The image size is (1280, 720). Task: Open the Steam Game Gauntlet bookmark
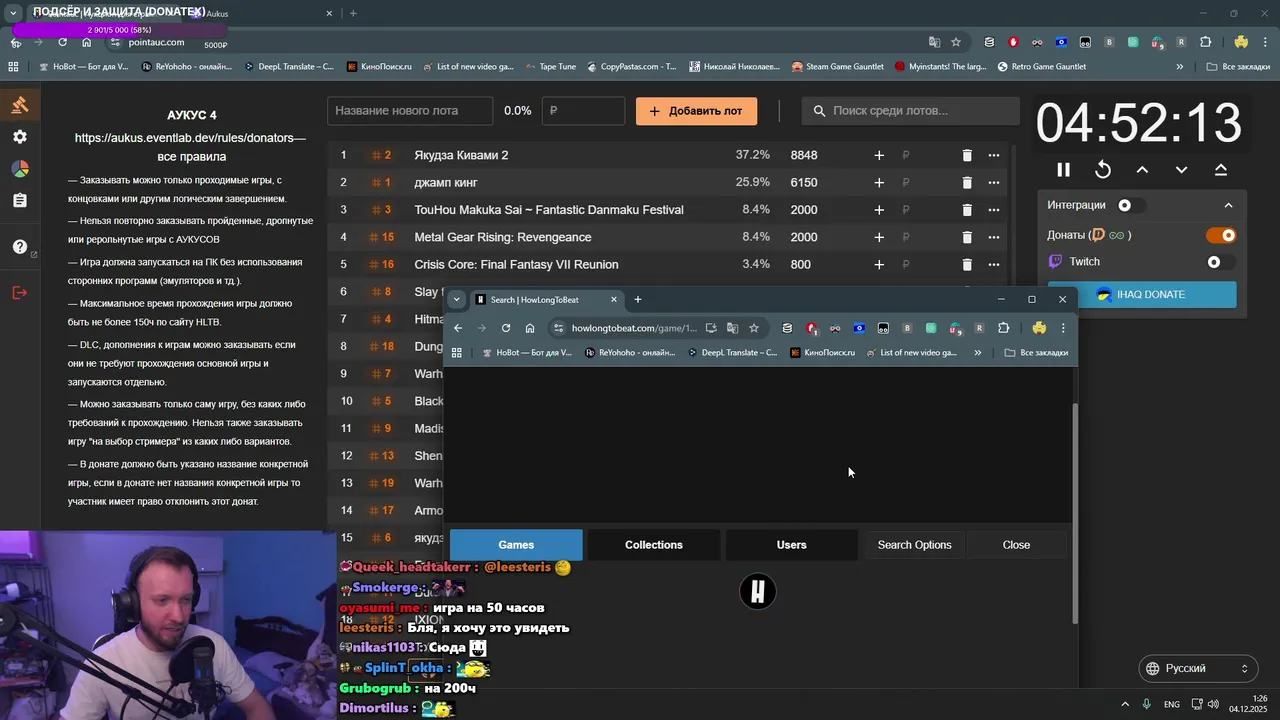pos(837,67)
